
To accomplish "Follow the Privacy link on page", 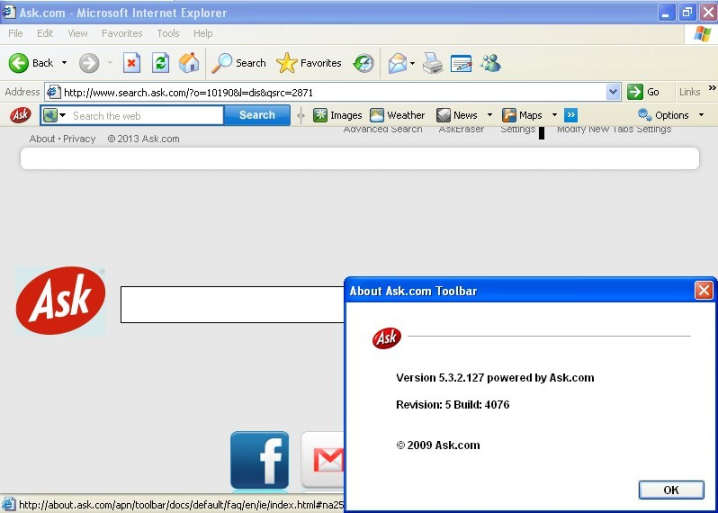I will point(79,139).
